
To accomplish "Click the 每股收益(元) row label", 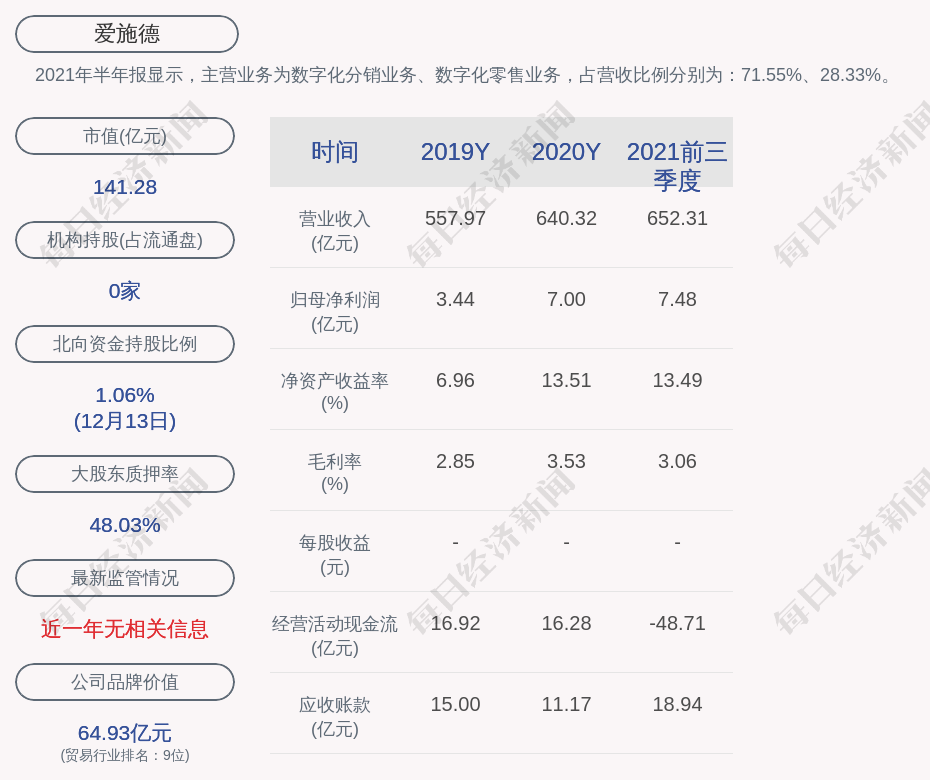I will [x=335, y=555].
